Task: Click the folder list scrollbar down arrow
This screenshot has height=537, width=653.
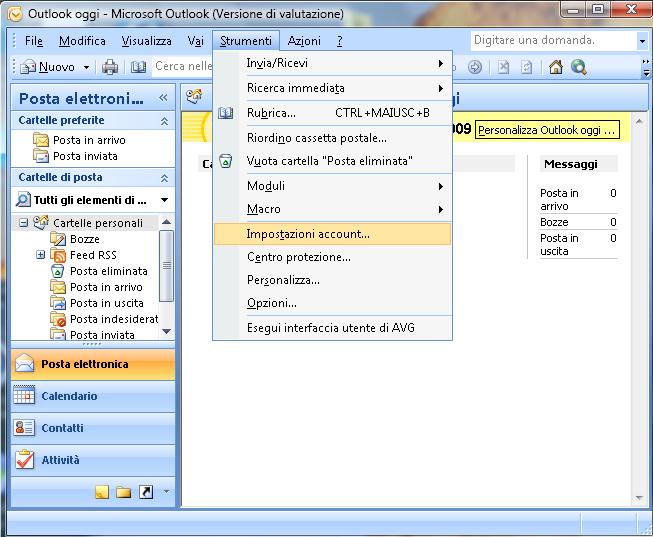Action: coord(167,332)
